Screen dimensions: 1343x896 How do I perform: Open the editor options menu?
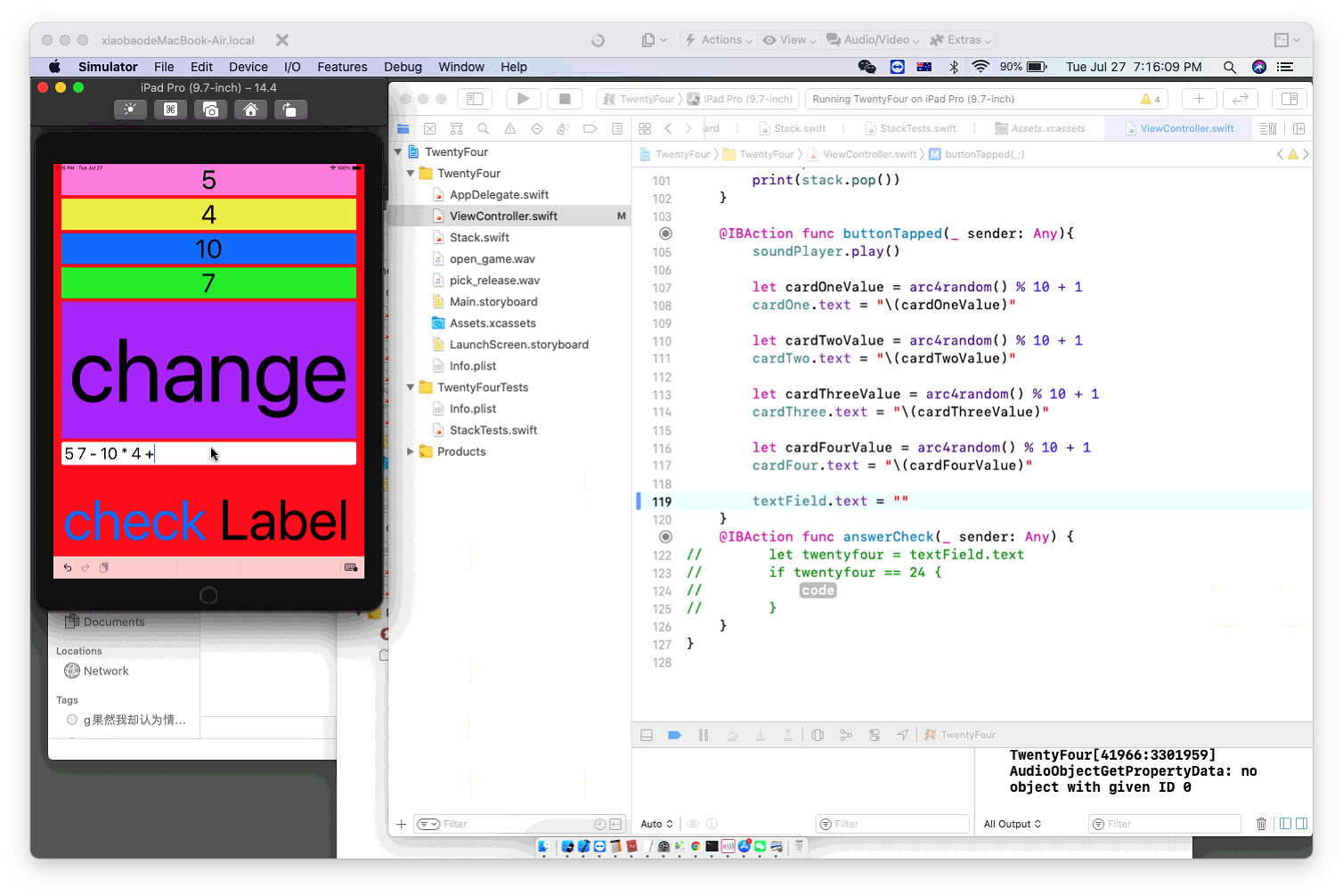[1268, 129]
